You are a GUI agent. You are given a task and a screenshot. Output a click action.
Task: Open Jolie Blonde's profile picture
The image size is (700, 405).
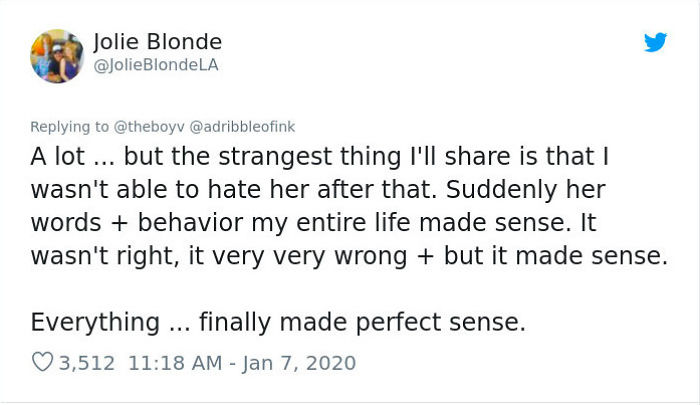click(56, 54)
